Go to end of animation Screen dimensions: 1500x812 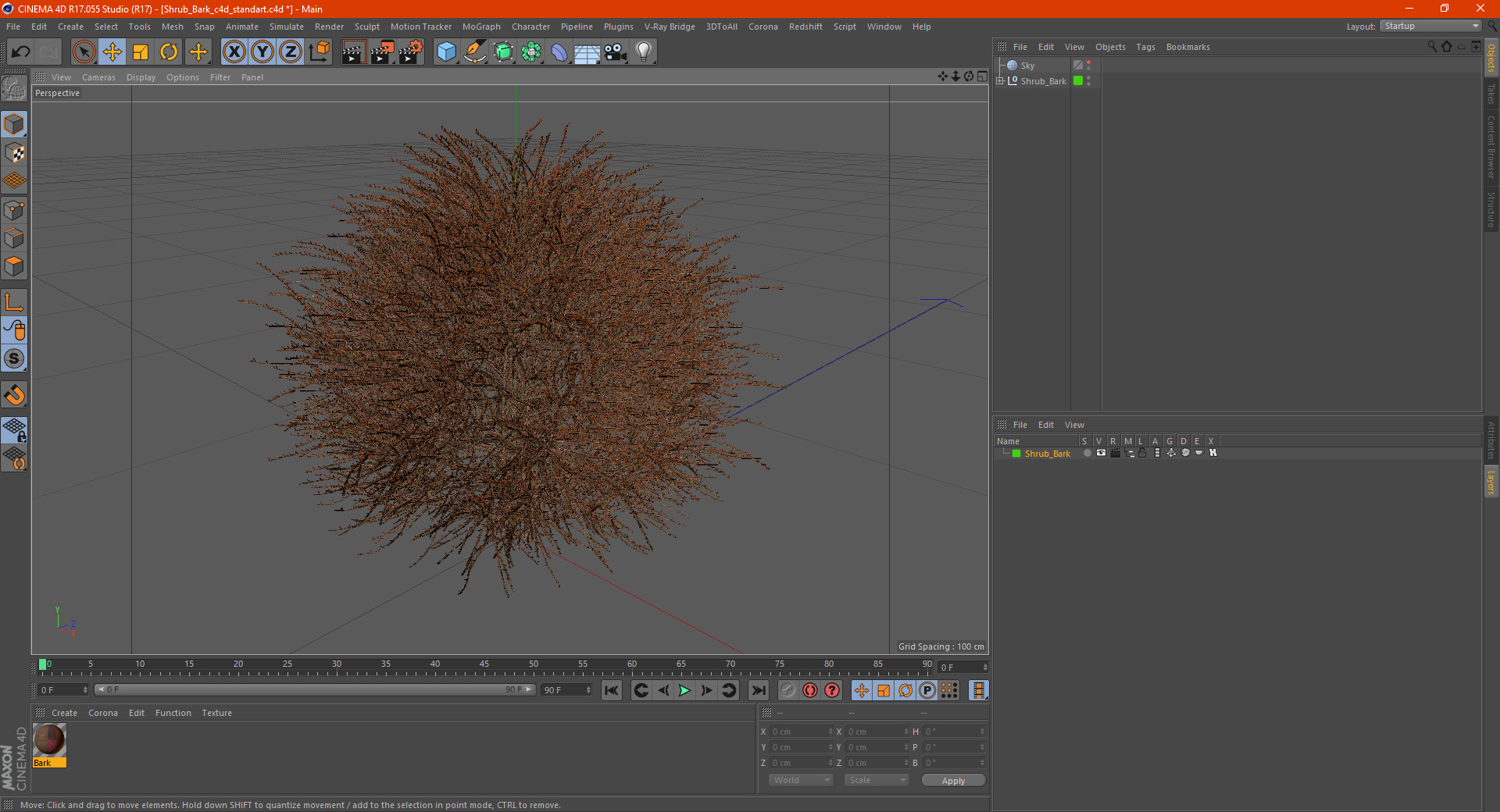tap(758, 690)
